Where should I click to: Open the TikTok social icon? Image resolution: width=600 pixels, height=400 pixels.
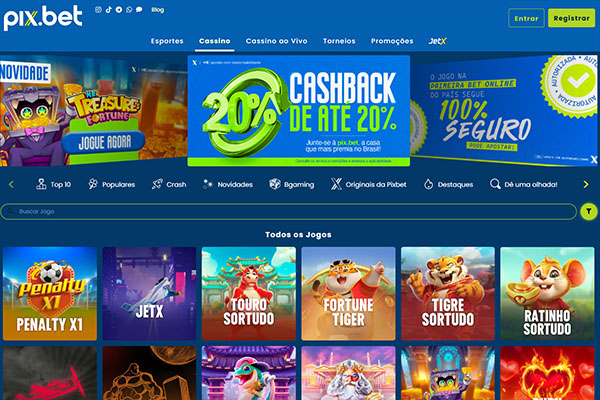109,10
